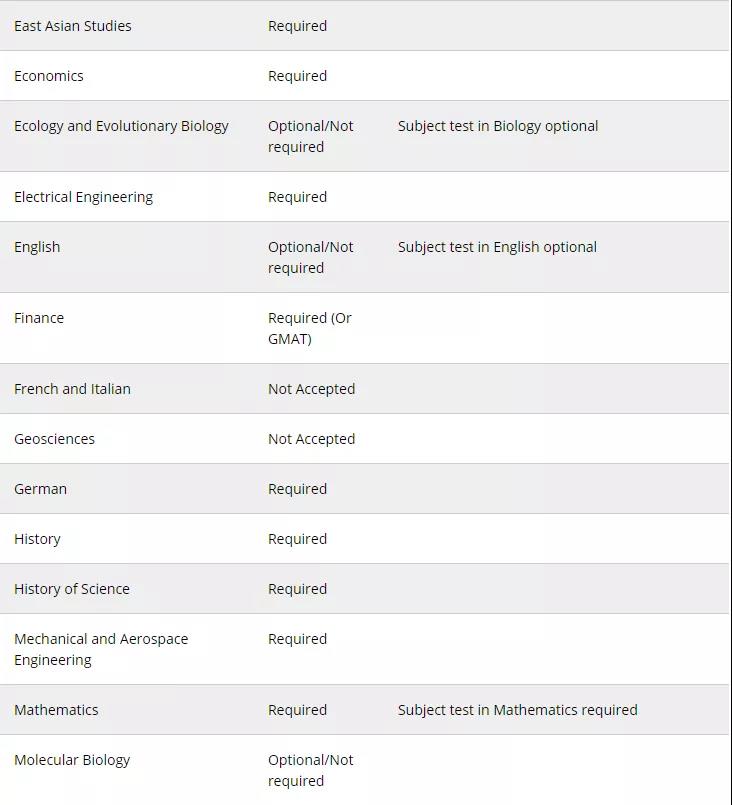Click the "Required (Or GMAT)" cell
The width and height of the screenshot is (732, 805).
[x=310, y=328]
